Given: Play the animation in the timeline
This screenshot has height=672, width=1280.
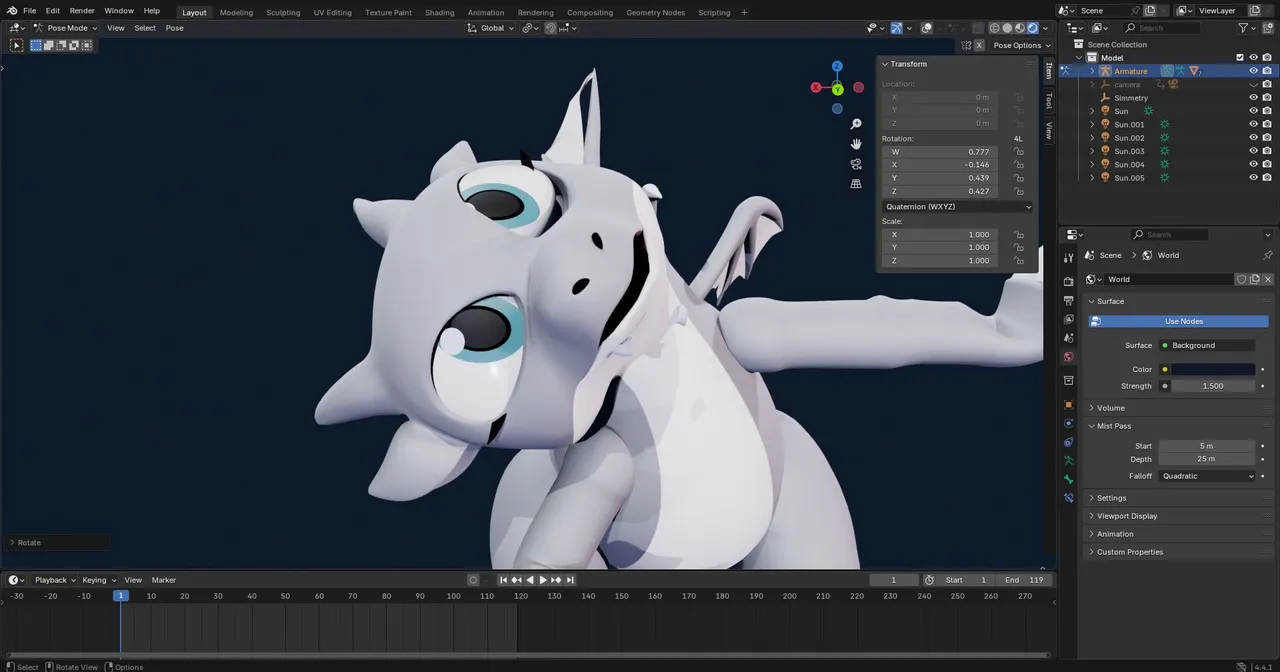Looking at the screenshot, I should 543,580.
